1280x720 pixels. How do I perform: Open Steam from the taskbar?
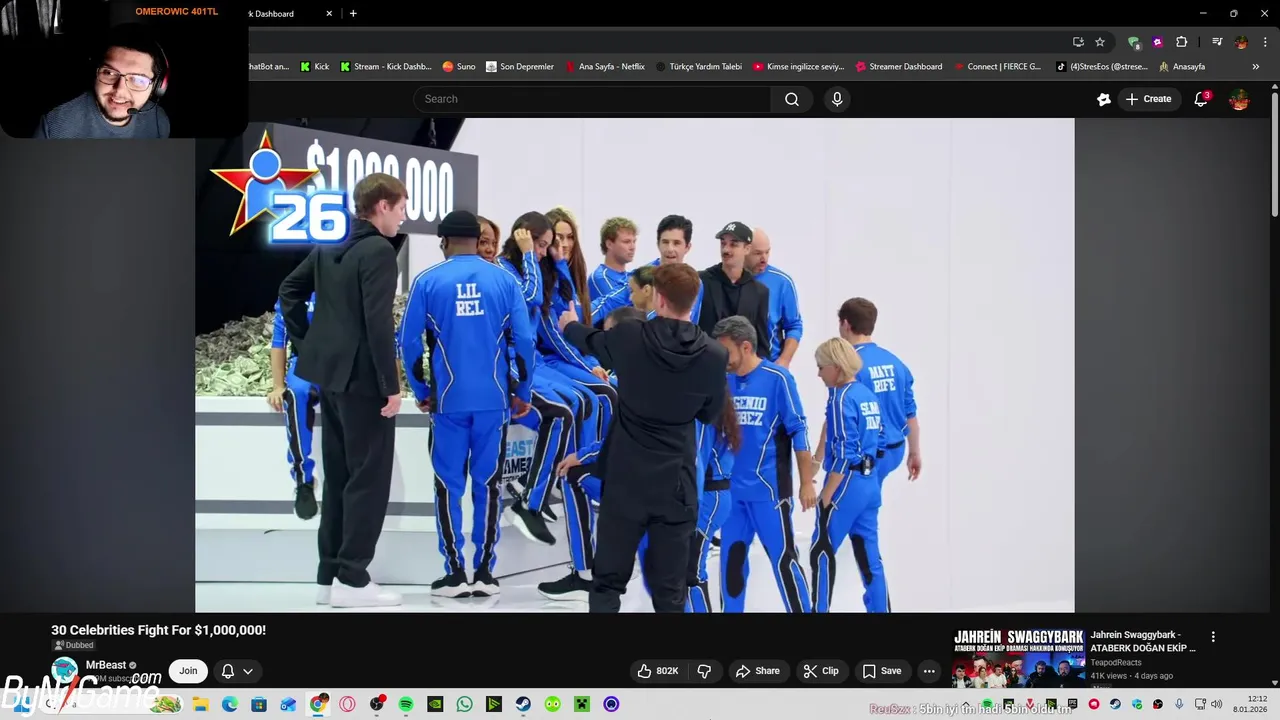coord(523,704)
